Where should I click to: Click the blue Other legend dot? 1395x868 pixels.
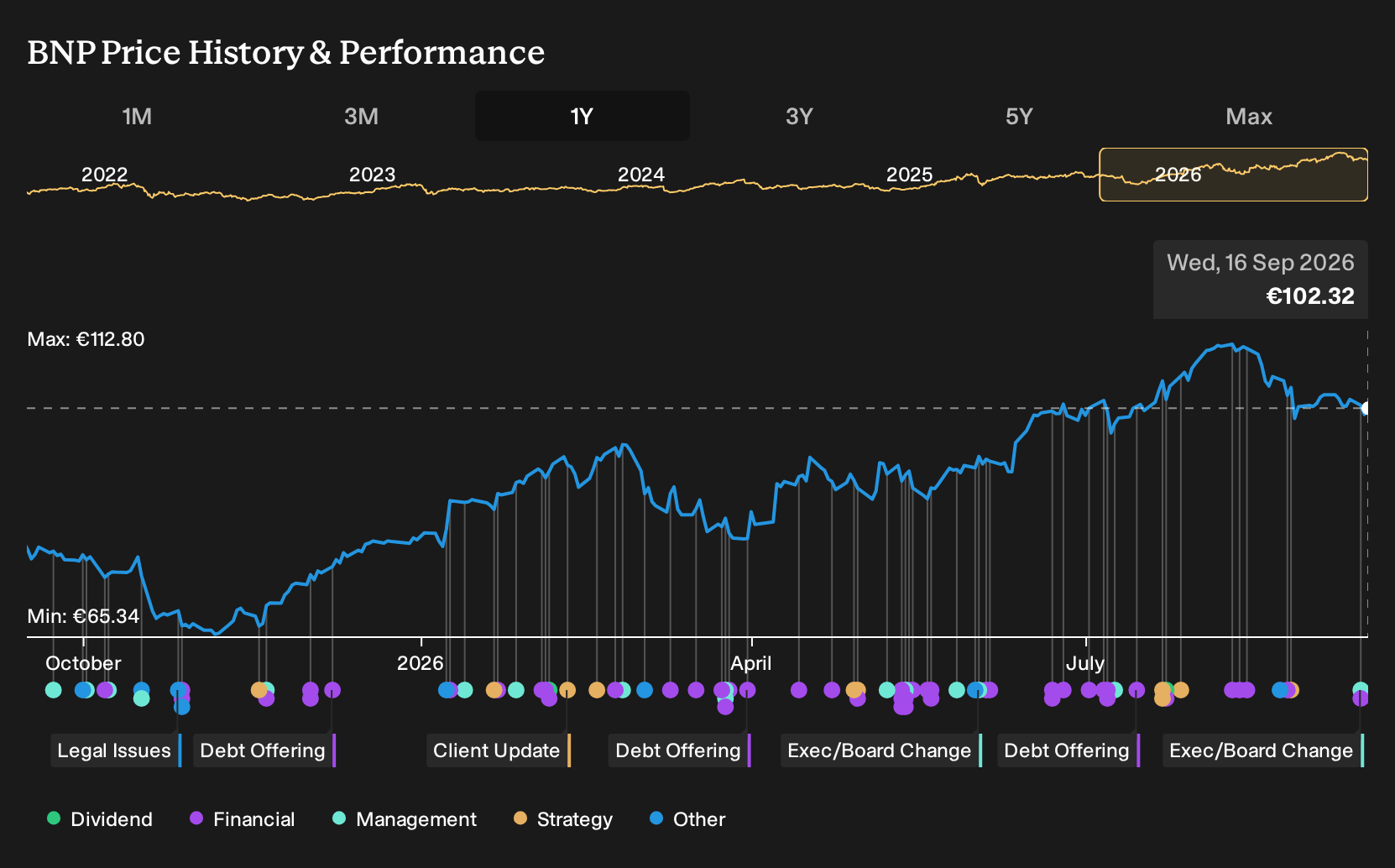tap(656, 818)
